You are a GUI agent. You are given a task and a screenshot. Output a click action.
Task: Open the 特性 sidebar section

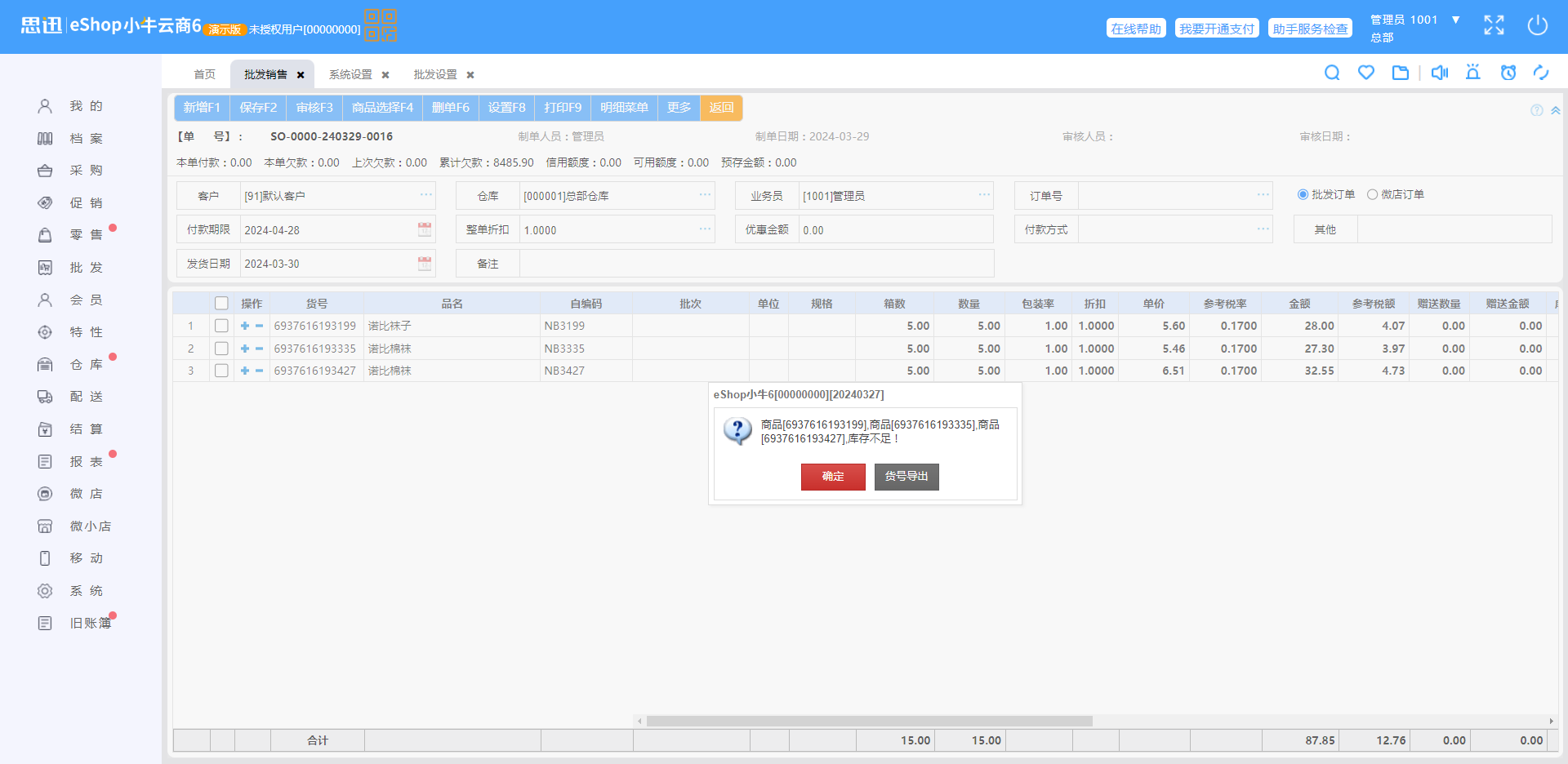(70, 332)
